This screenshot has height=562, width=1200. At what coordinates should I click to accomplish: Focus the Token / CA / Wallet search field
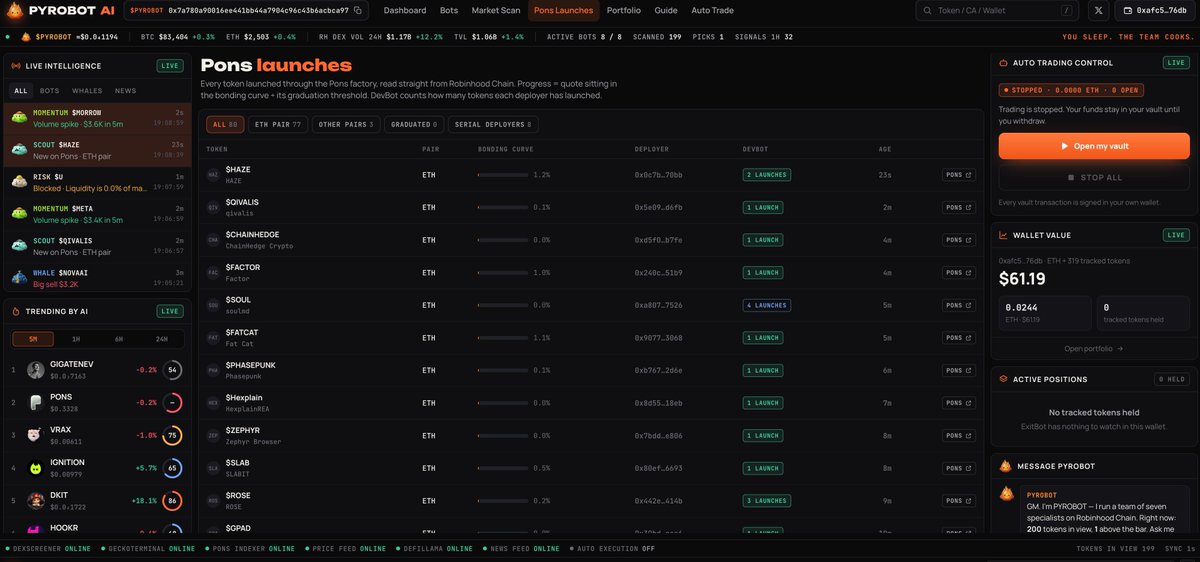coord(998,10)
